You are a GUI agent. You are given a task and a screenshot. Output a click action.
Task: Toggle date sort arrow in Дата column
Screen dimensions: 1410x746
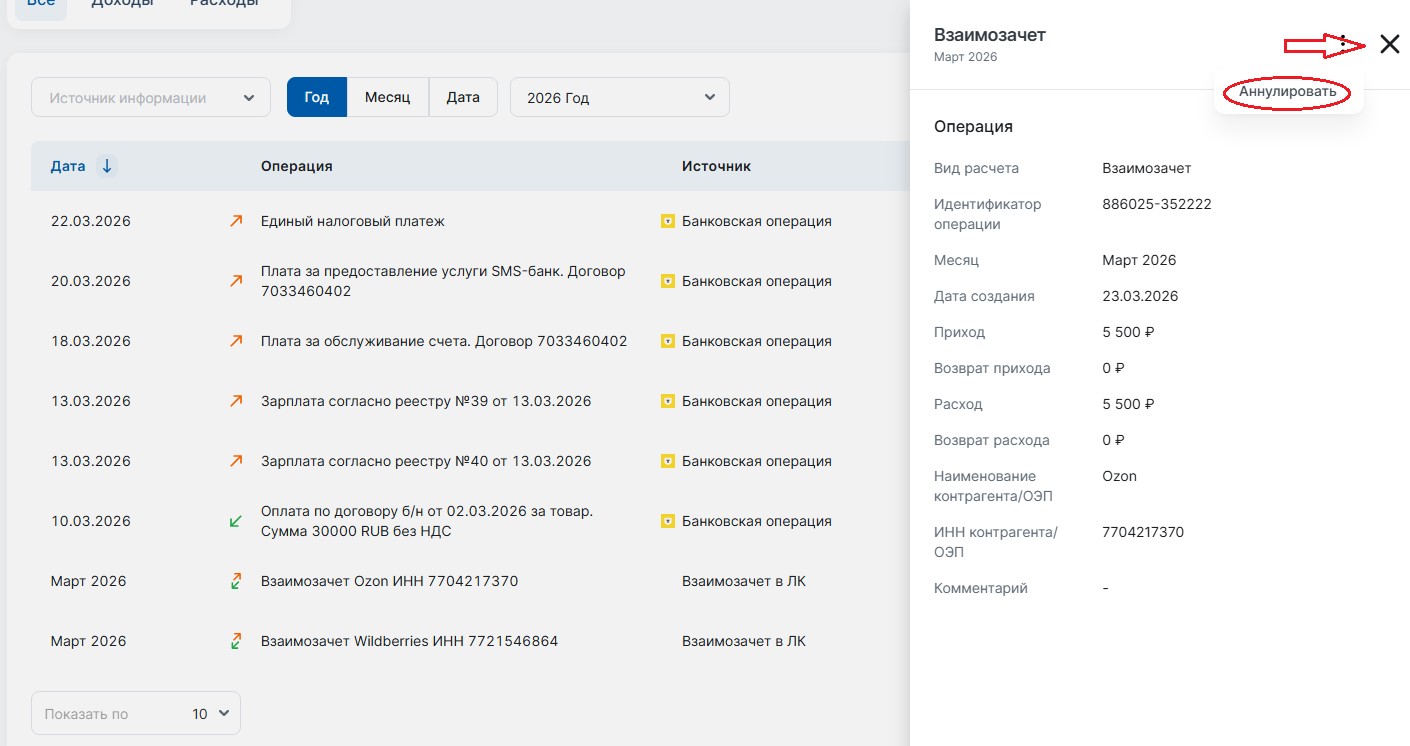tap(107, 166)
